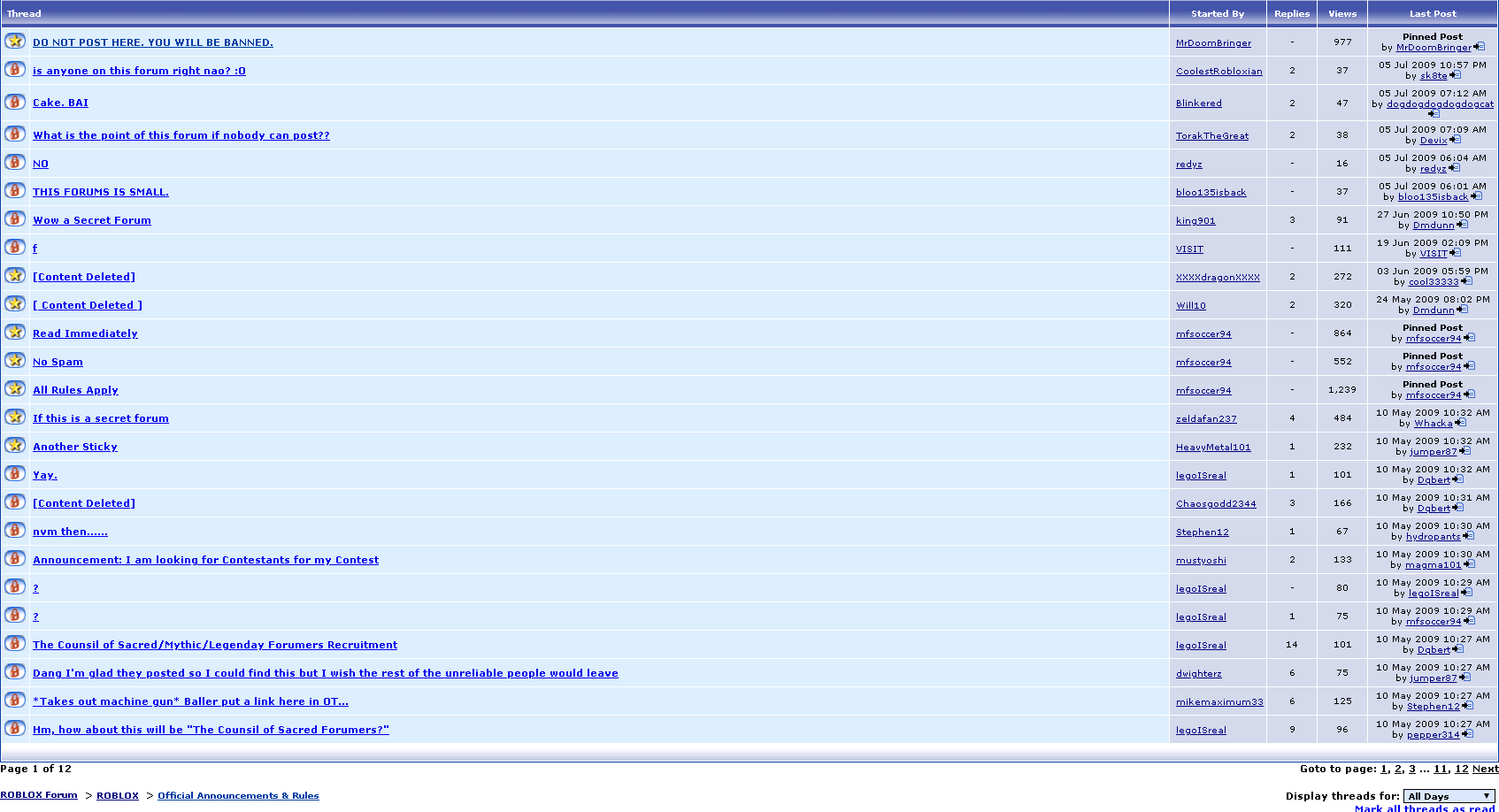Open the 'ROBLOX Forum' breadcrumb link
The width and height of the screenshot is (1499, 812).
39,795
